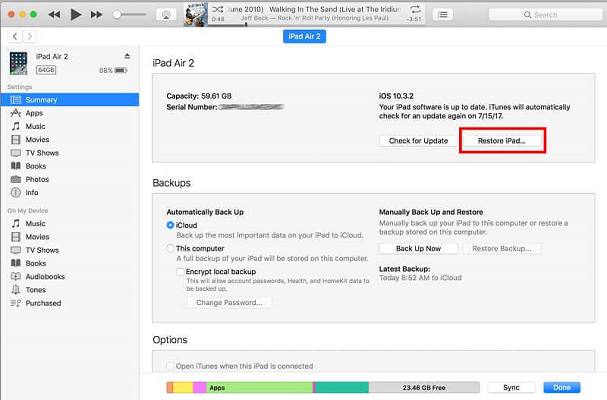Screen dimensions: 607x400
Task: Click the back navigation chevron
Action: coord(13,36)
